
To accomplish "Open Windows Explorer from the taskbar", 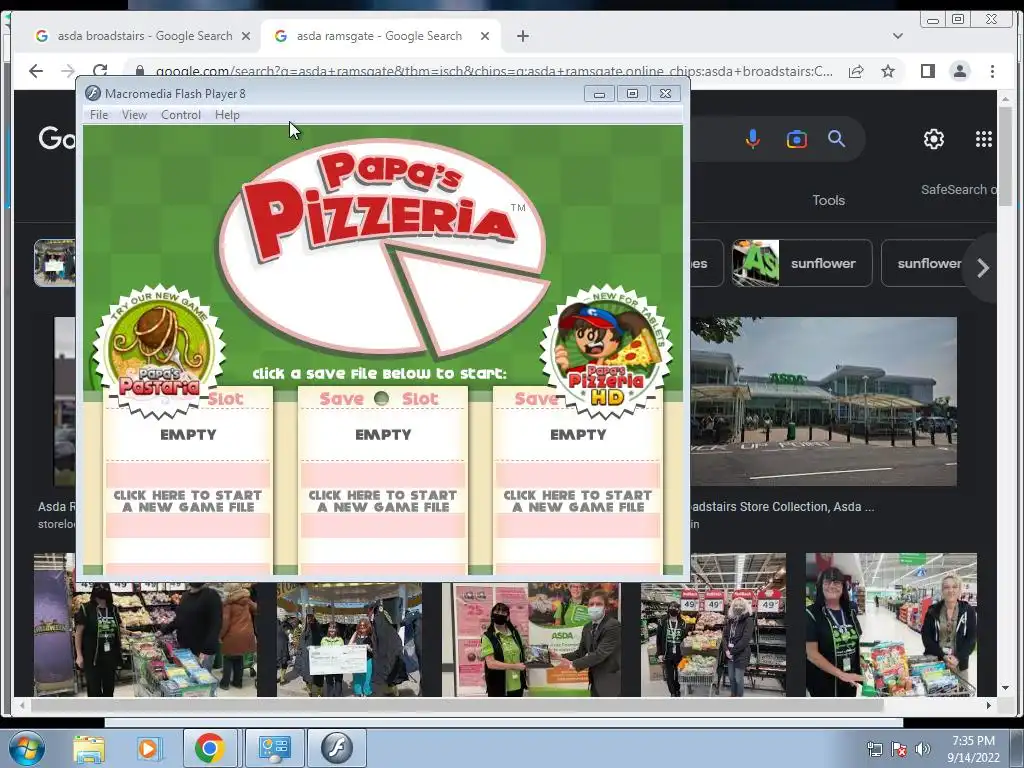I will (89, 748).
